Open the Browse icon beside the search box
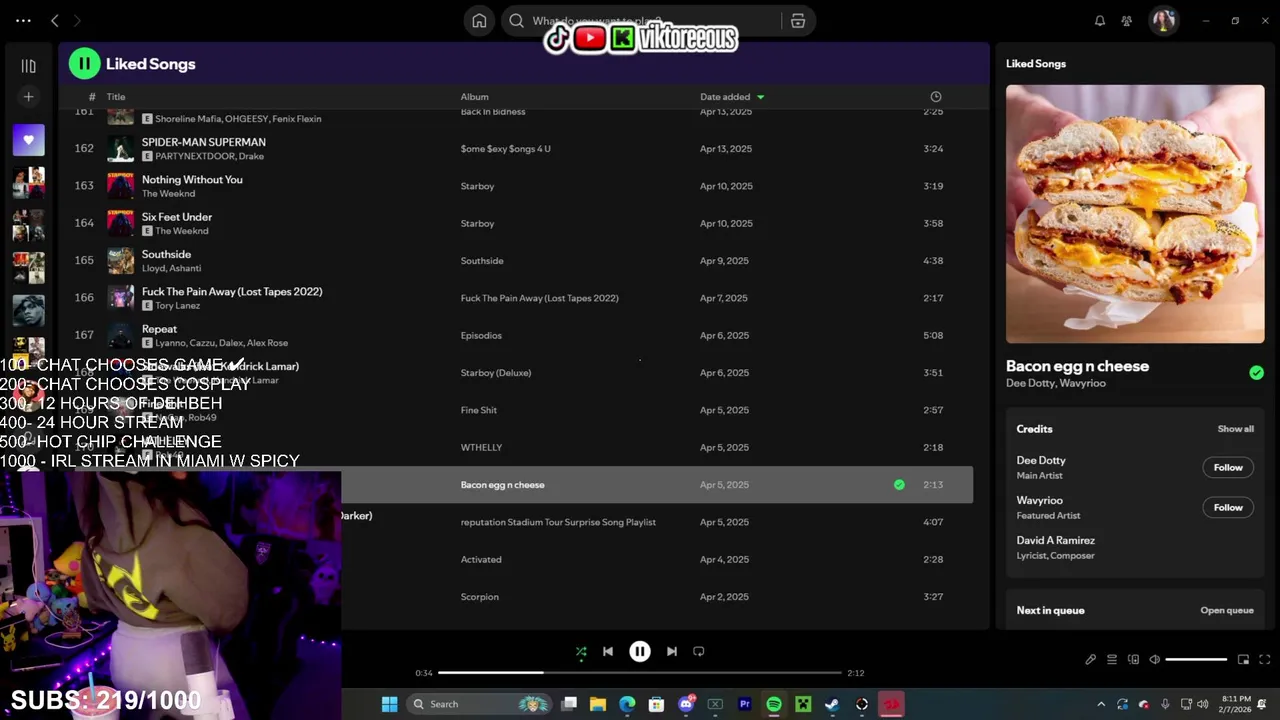 click(x=798, y=21)
